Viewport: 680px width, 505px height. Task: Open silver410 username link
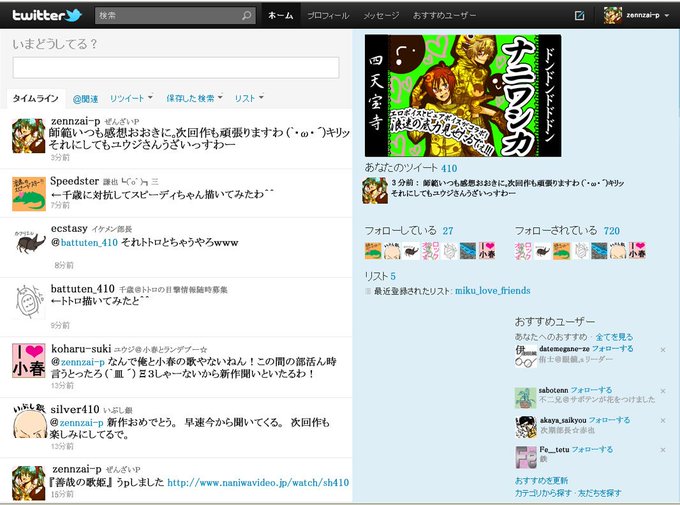[x=75, y=410]
